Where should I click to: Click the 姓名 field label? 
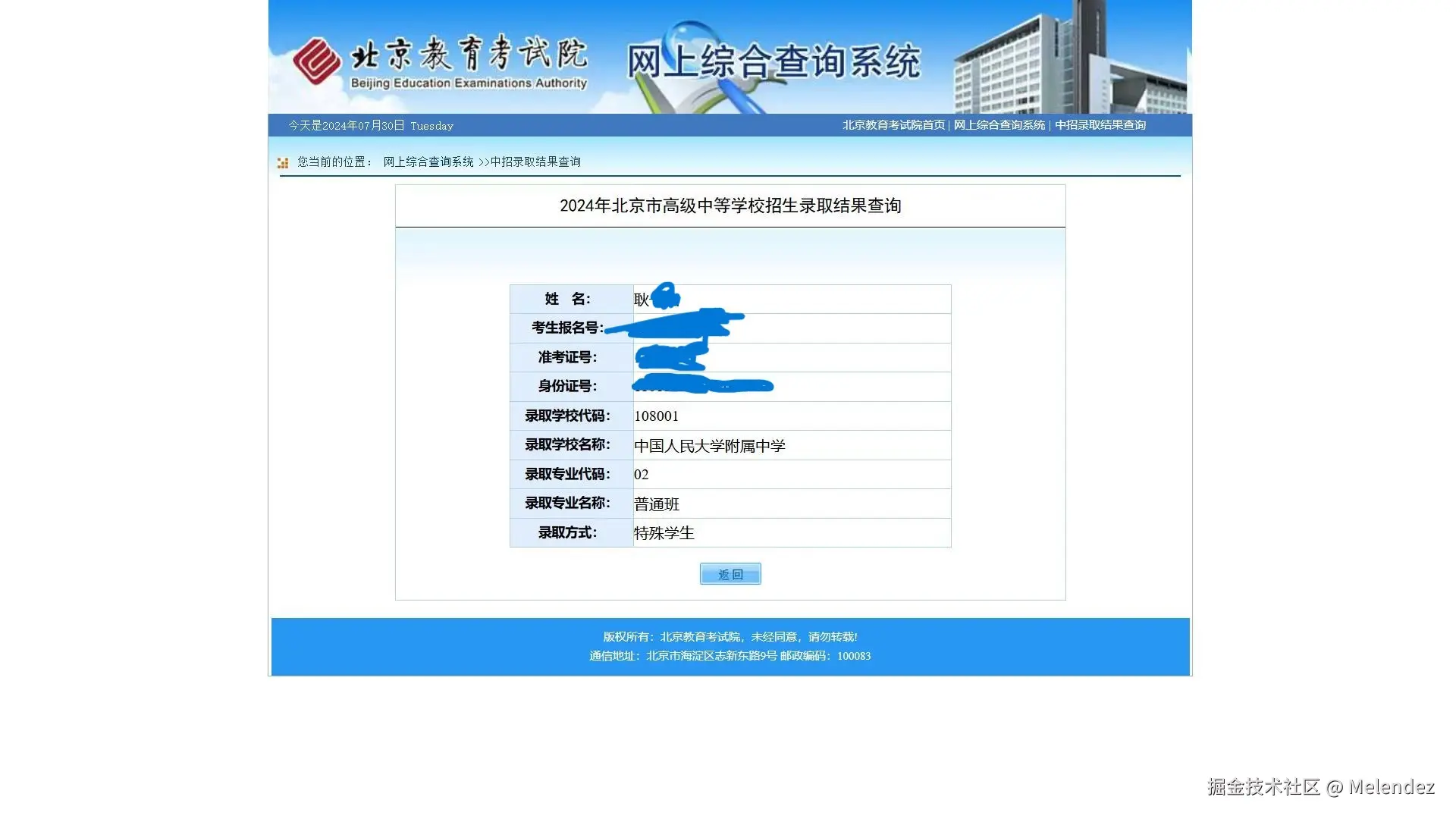[x=567, y=299]
